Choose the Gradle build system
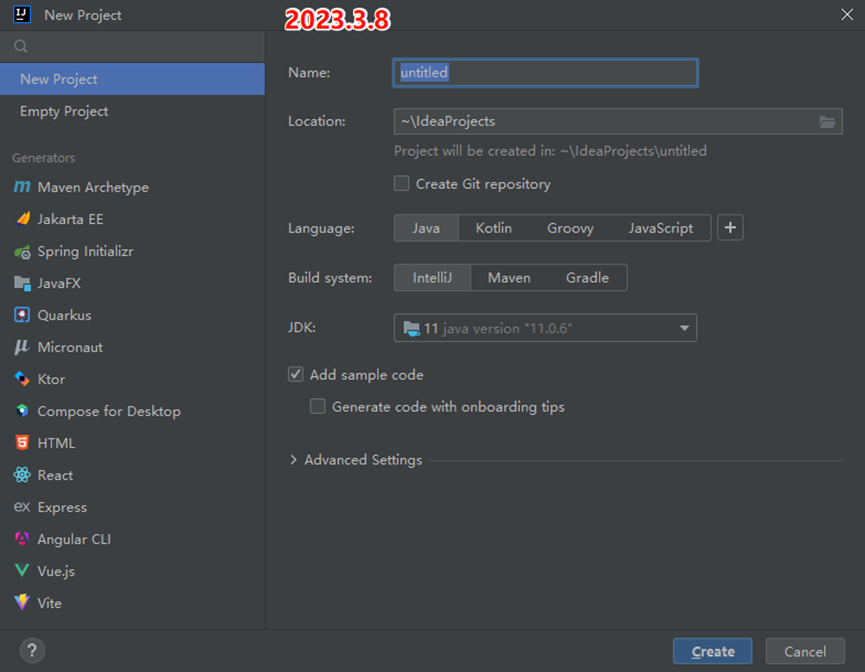 pyautogui.click(x=588, y=278)
